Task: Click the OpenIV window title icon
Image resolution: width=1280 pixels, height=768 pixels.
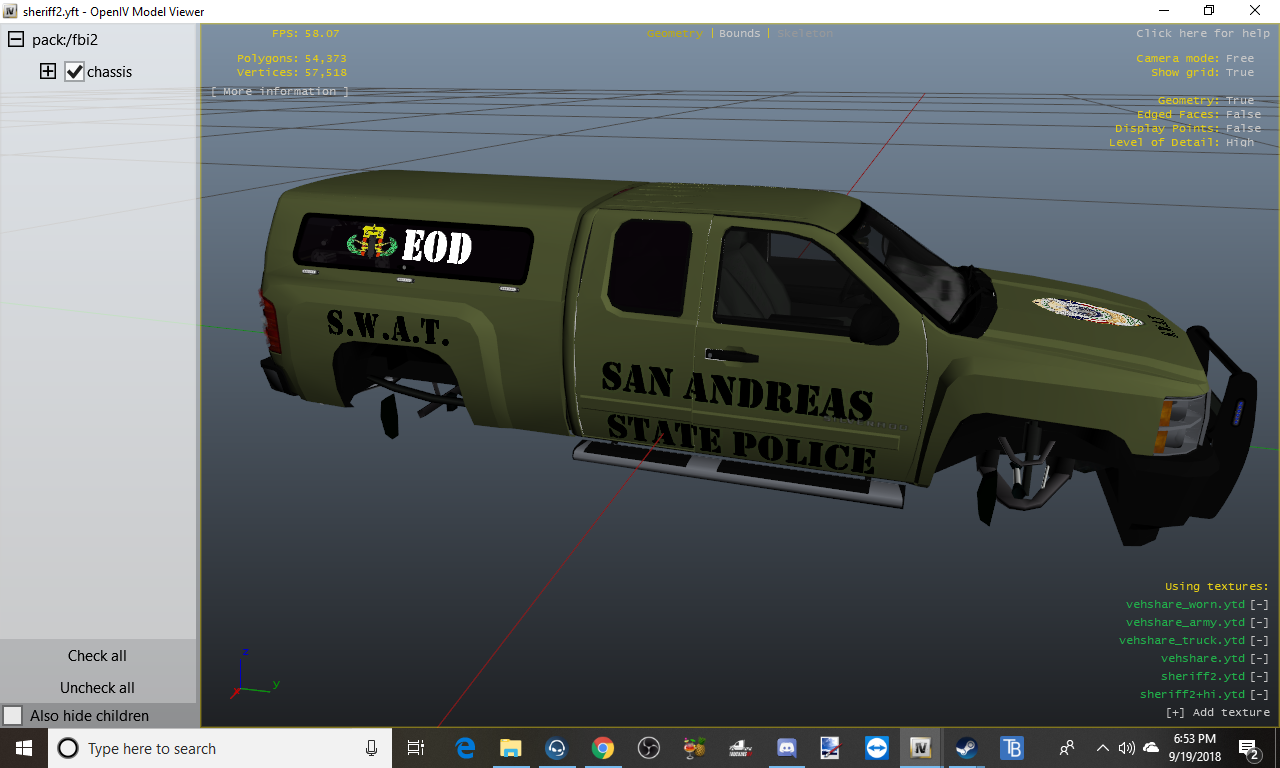Action: pyautogui.click(x=11, y=11)
